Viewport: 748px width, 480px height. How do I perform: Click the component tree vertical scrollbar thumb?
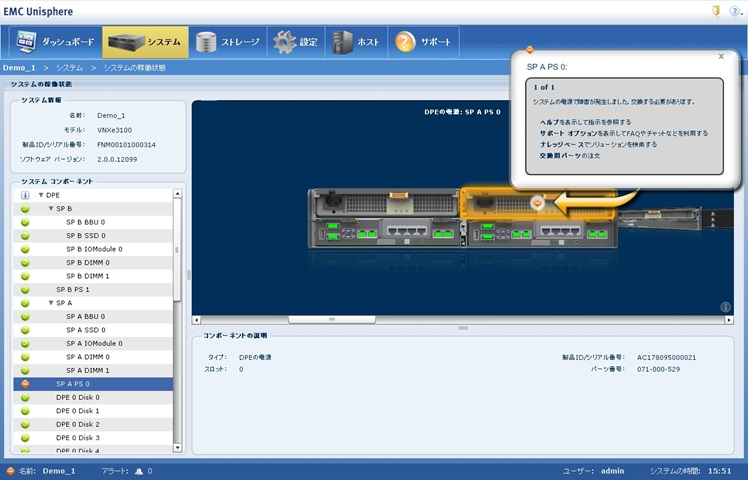(x=177, y=250)
